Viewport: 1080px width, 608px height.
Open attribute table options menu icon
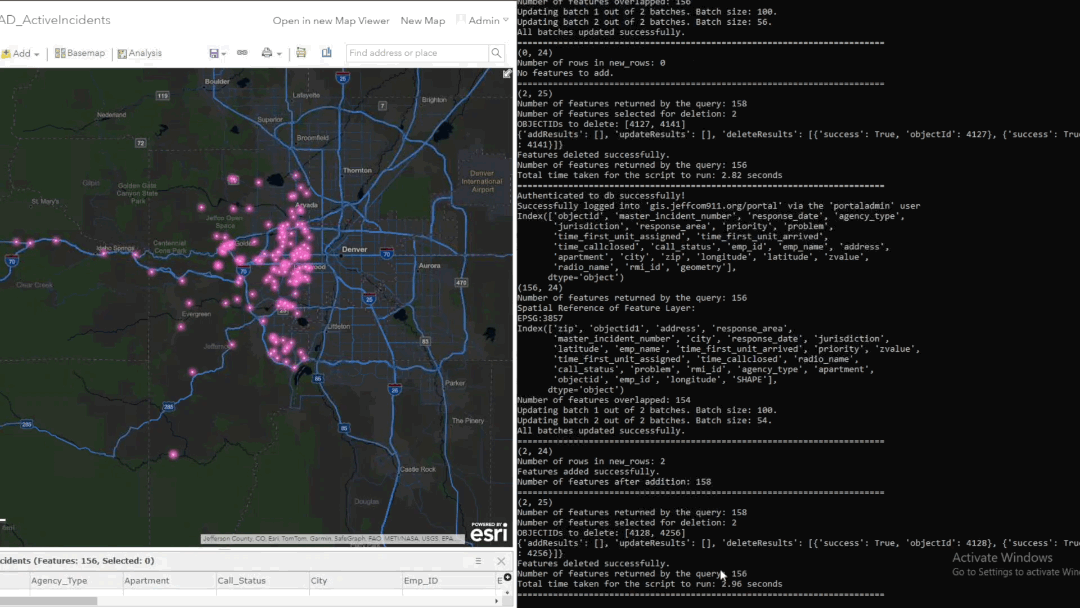tap(478, 561)
